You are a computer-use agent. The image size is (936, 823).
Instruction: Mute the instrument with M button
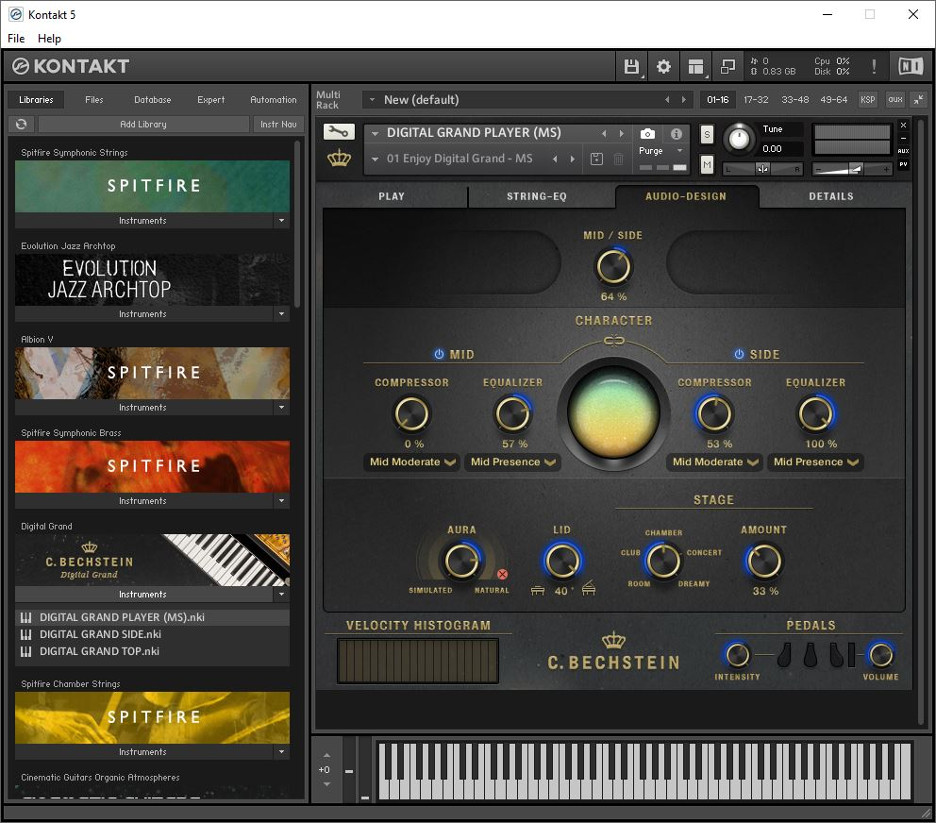(707, 164)
